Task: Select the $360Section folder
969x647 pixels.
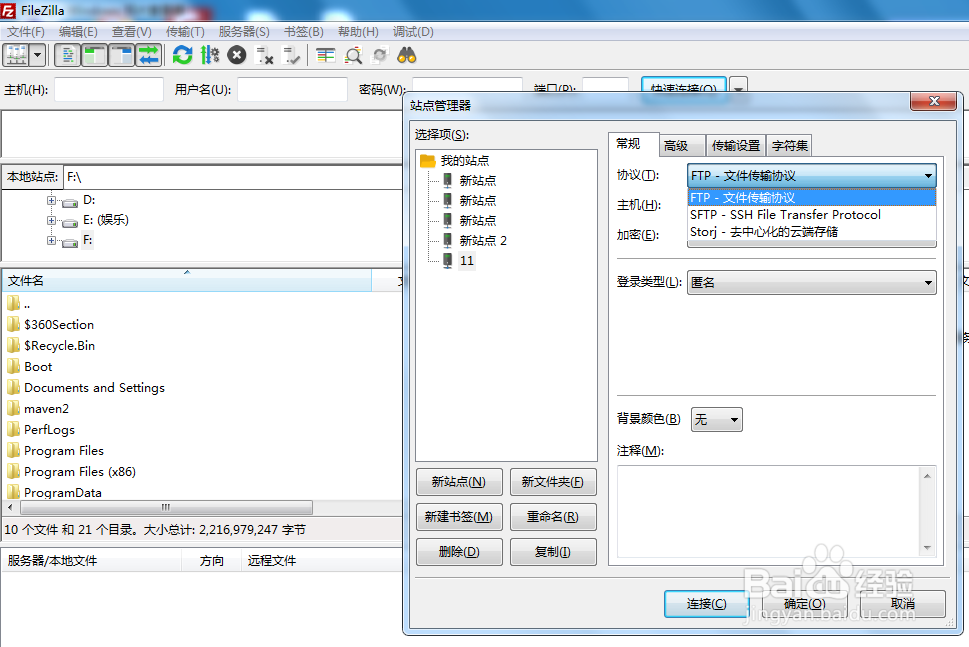Action: pos(59,324)
